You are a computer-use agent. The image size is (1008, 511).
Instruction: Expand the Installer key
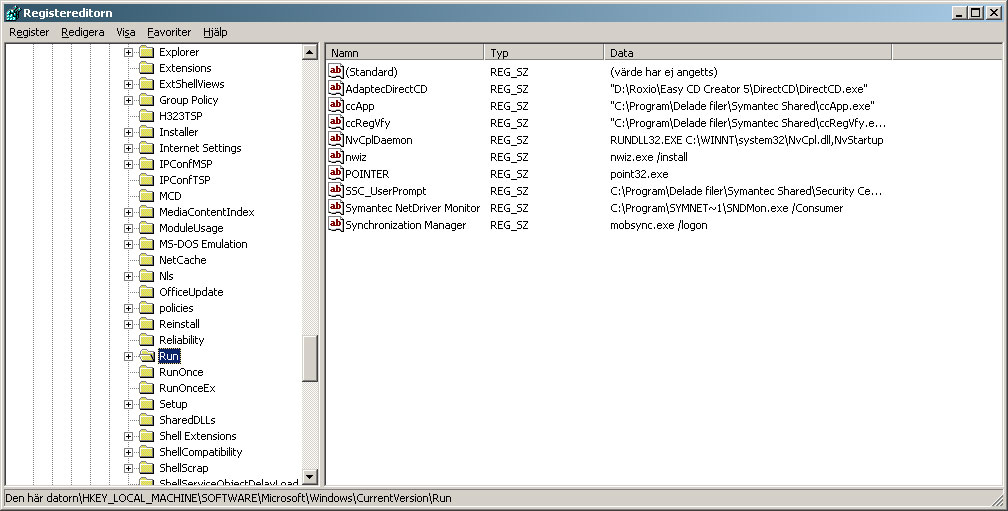[x=129, y=132]
